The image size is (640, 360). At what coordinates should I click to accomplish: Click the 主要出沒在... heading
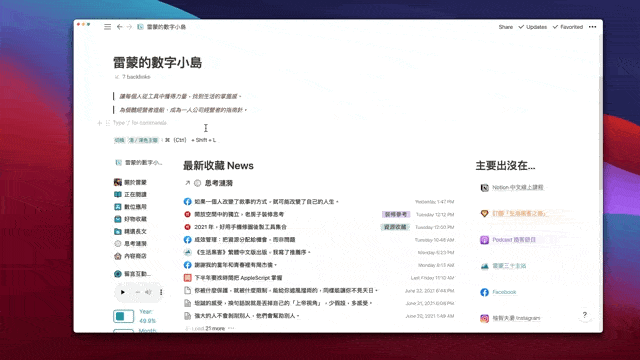(505, 166)
